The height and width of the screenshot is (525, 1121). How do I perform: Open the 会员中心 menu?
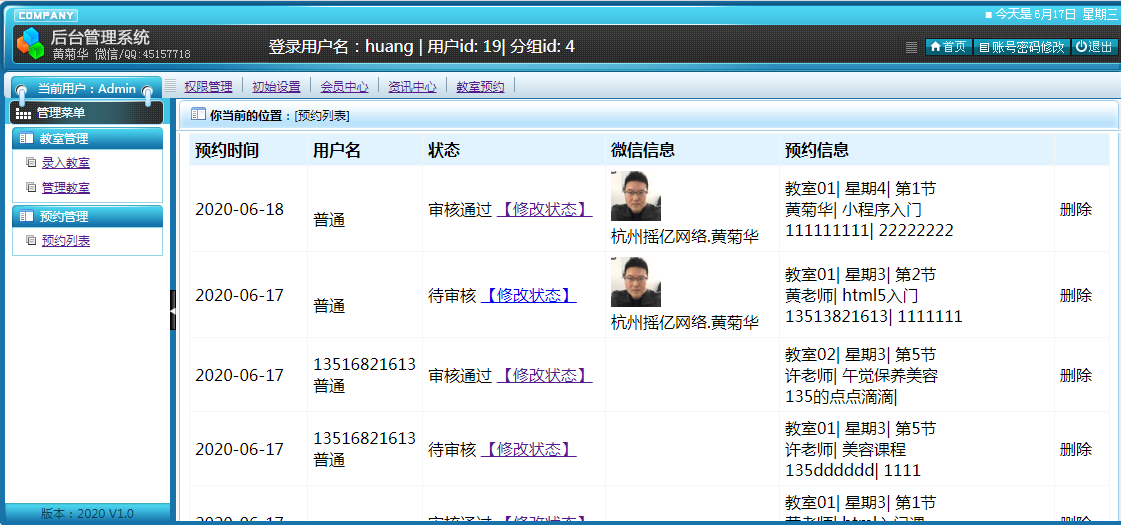pyautogui.click(x=344, y=87)
